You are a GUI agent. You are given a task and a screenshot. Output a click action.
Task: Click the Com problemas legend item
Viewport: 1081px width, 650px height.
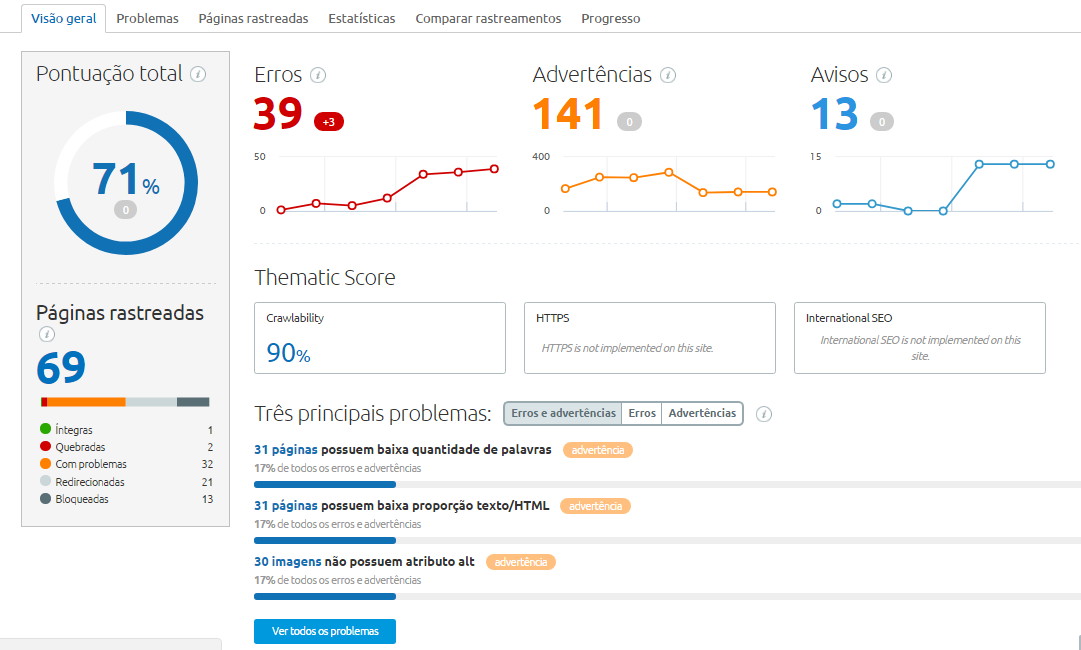[90, 464]
